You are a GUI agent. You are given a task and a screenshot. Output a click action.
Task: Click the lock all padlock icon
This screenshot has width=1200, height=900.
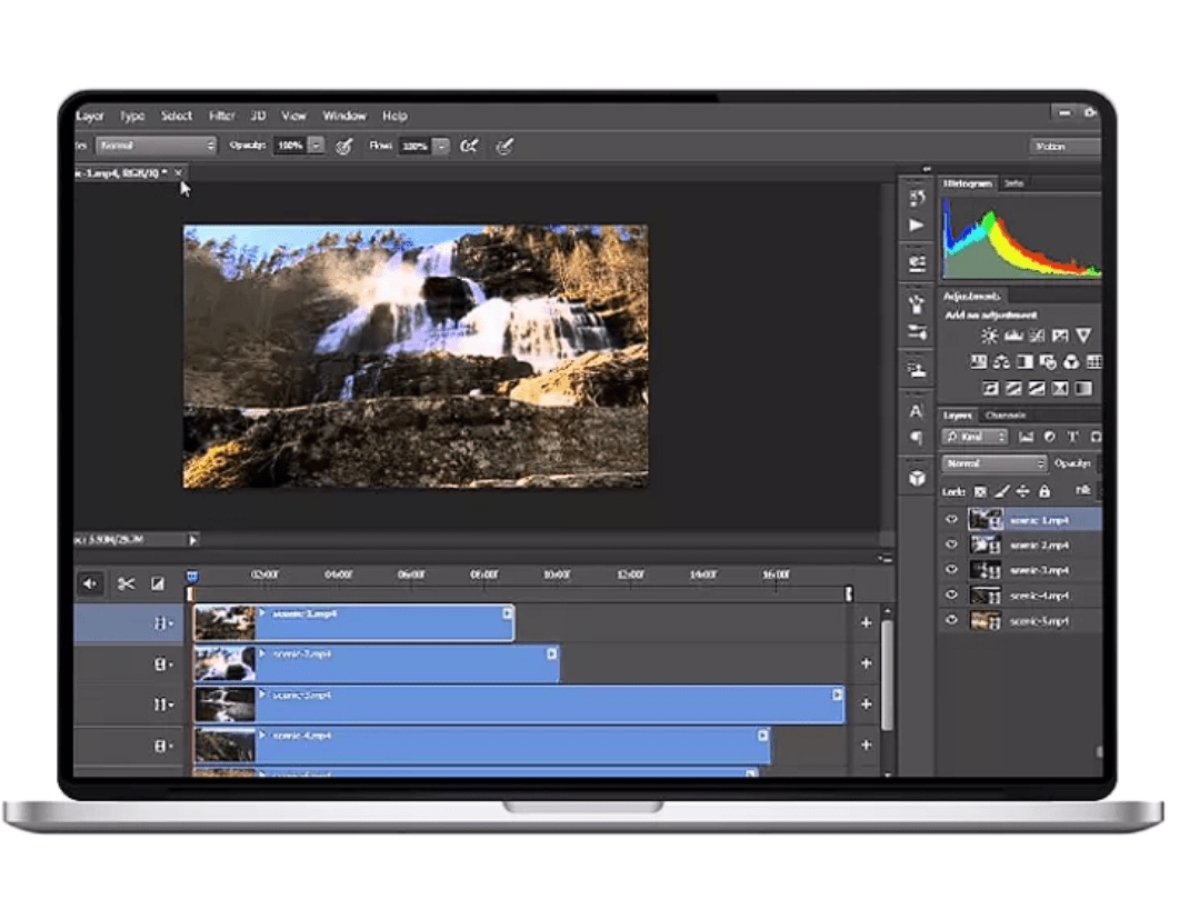[1044, 491]
